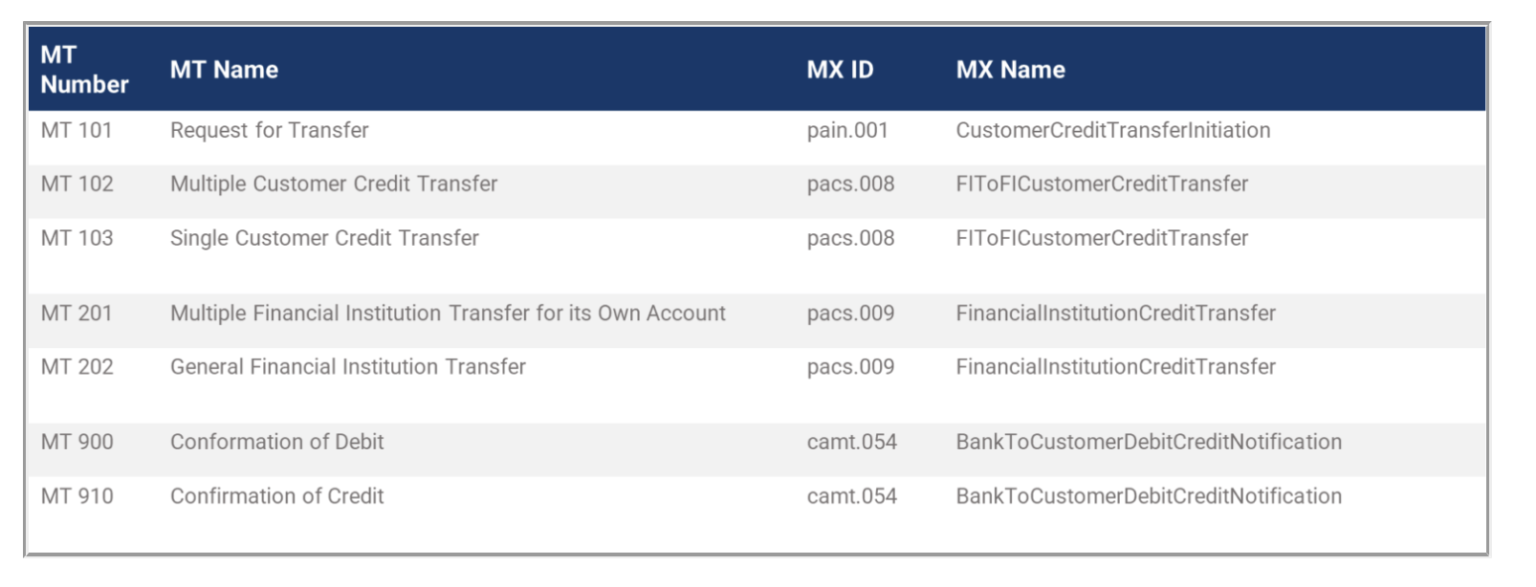Select the MT 103 cell
The image size is (1536, 587).
(77, 238)
